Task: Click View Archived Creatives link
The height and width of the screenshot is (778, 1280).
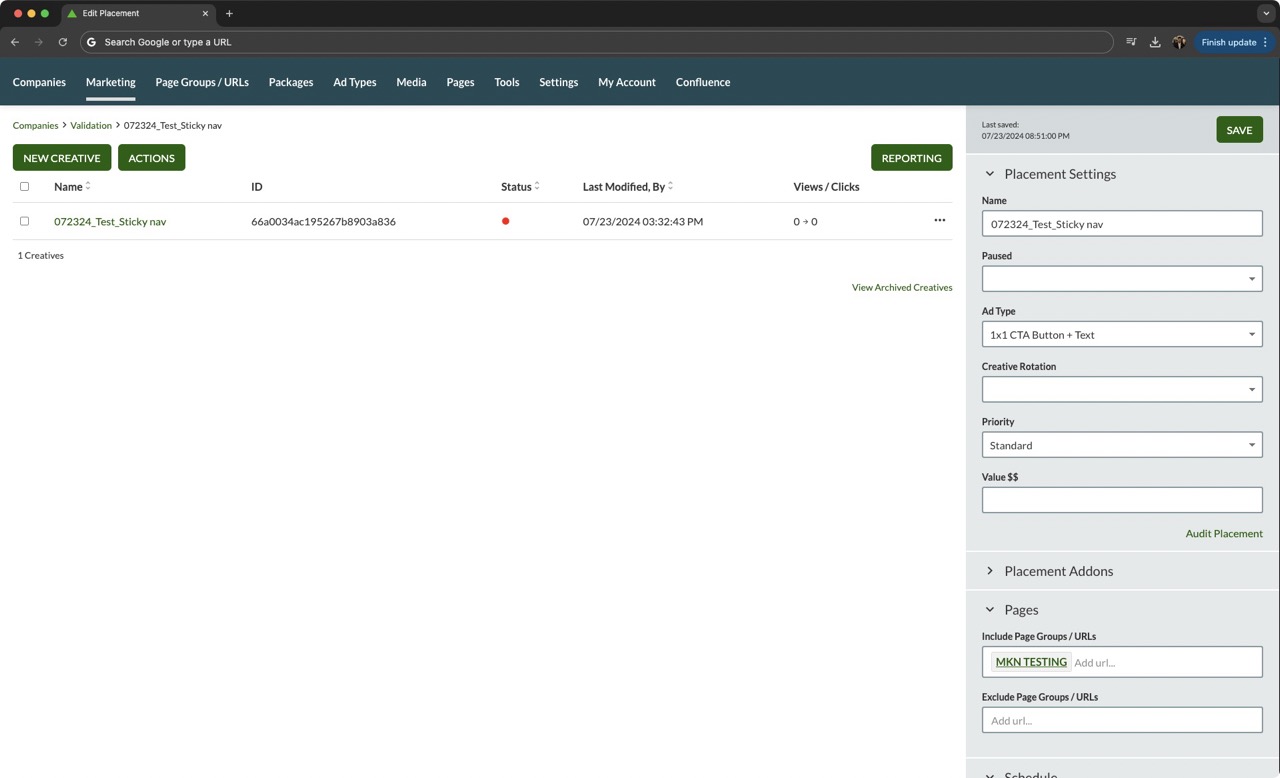Action: click(x=902, y=287)
